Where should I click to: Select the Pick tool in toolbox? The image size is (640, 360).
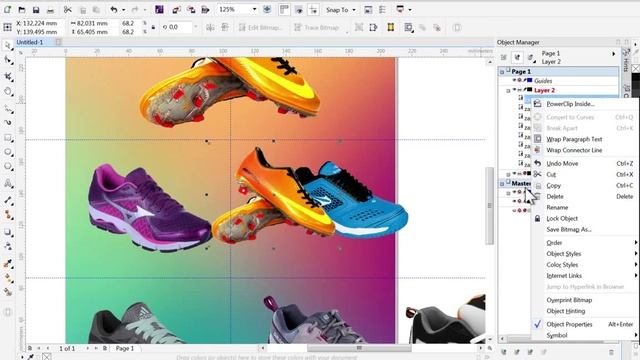(x=8, y=45)
